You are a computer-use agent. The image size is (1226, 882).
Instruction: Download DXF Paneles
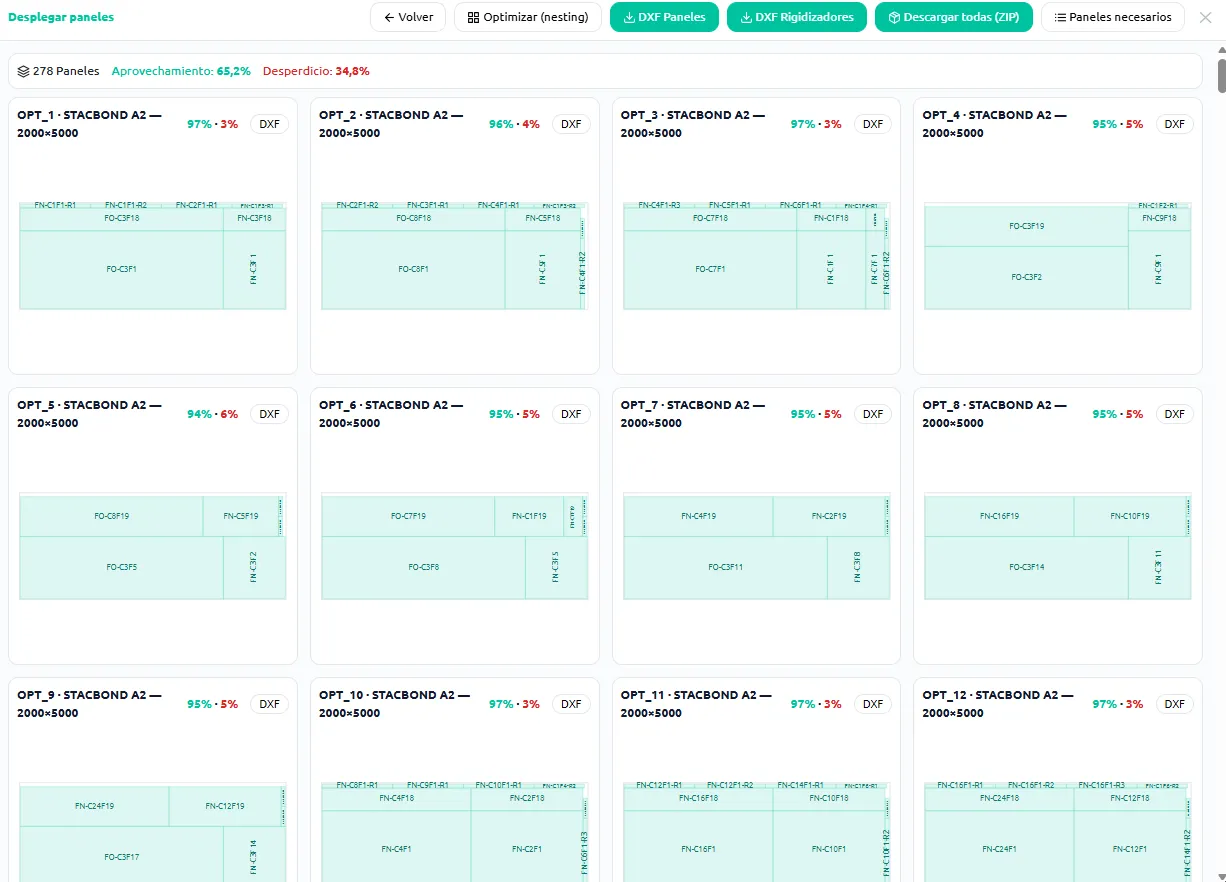pyautogui.click(x=664, y=17)
